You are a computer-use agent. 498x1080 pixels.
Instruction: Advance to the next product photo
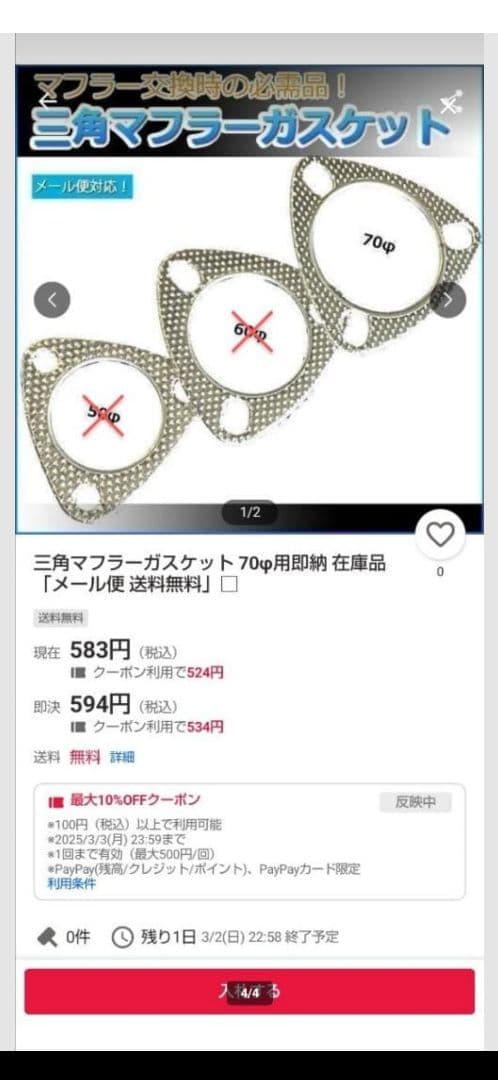[448, 300]
